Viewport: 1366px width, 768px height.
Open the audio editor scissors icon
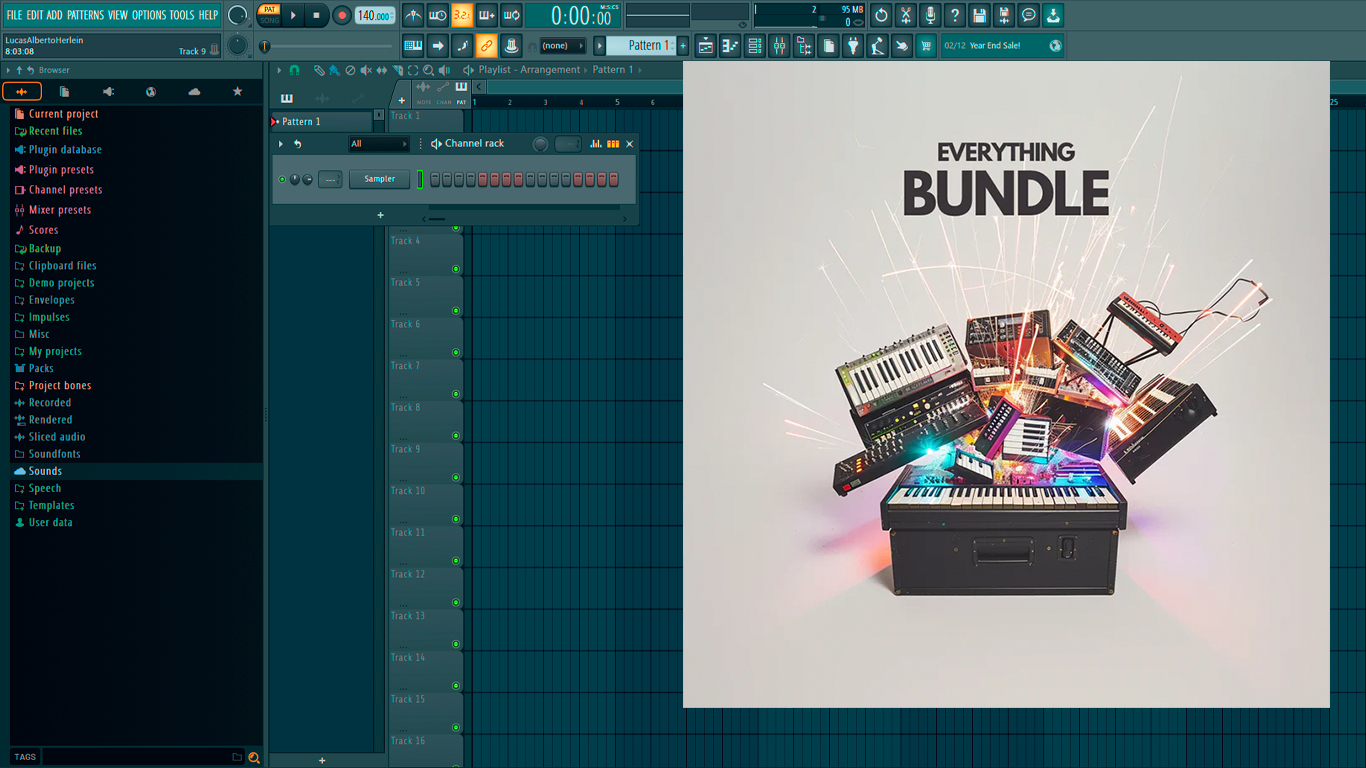906,15
